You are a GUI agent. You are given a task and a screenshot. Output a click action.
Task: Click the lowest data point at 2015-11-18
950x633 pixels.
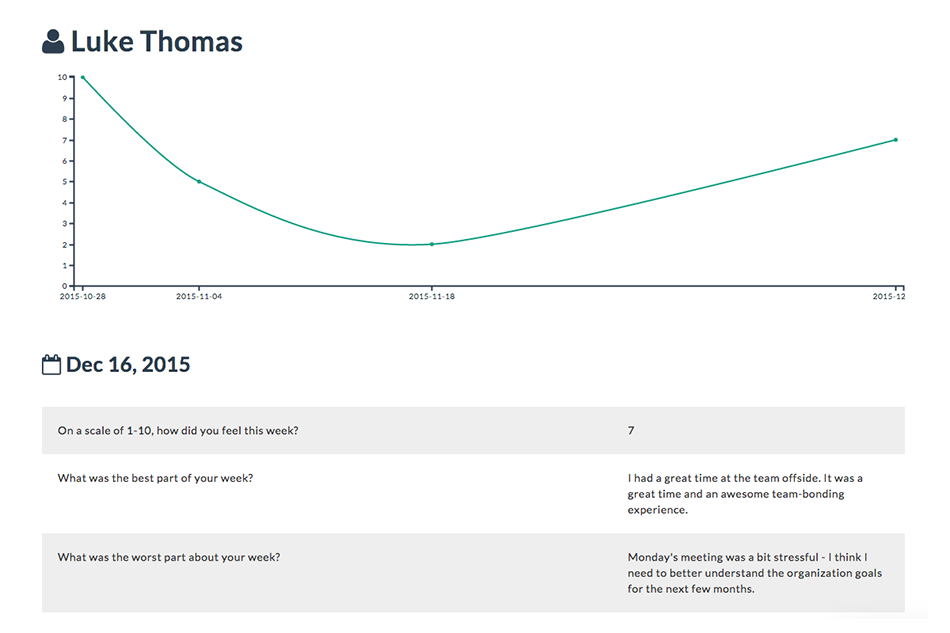[432, 244]
